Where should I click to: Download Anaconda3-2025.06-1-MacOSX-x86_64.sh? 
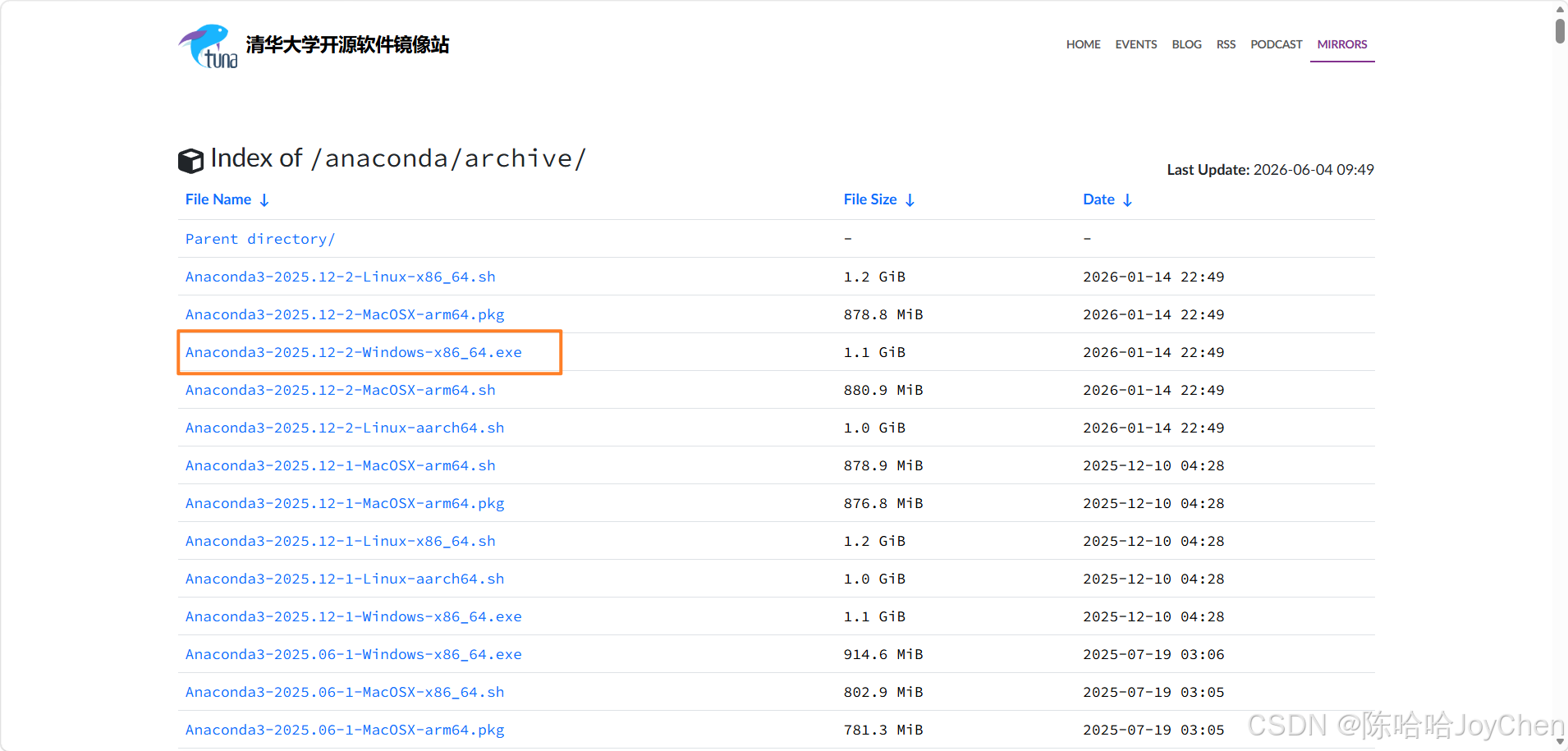(345, 692)
